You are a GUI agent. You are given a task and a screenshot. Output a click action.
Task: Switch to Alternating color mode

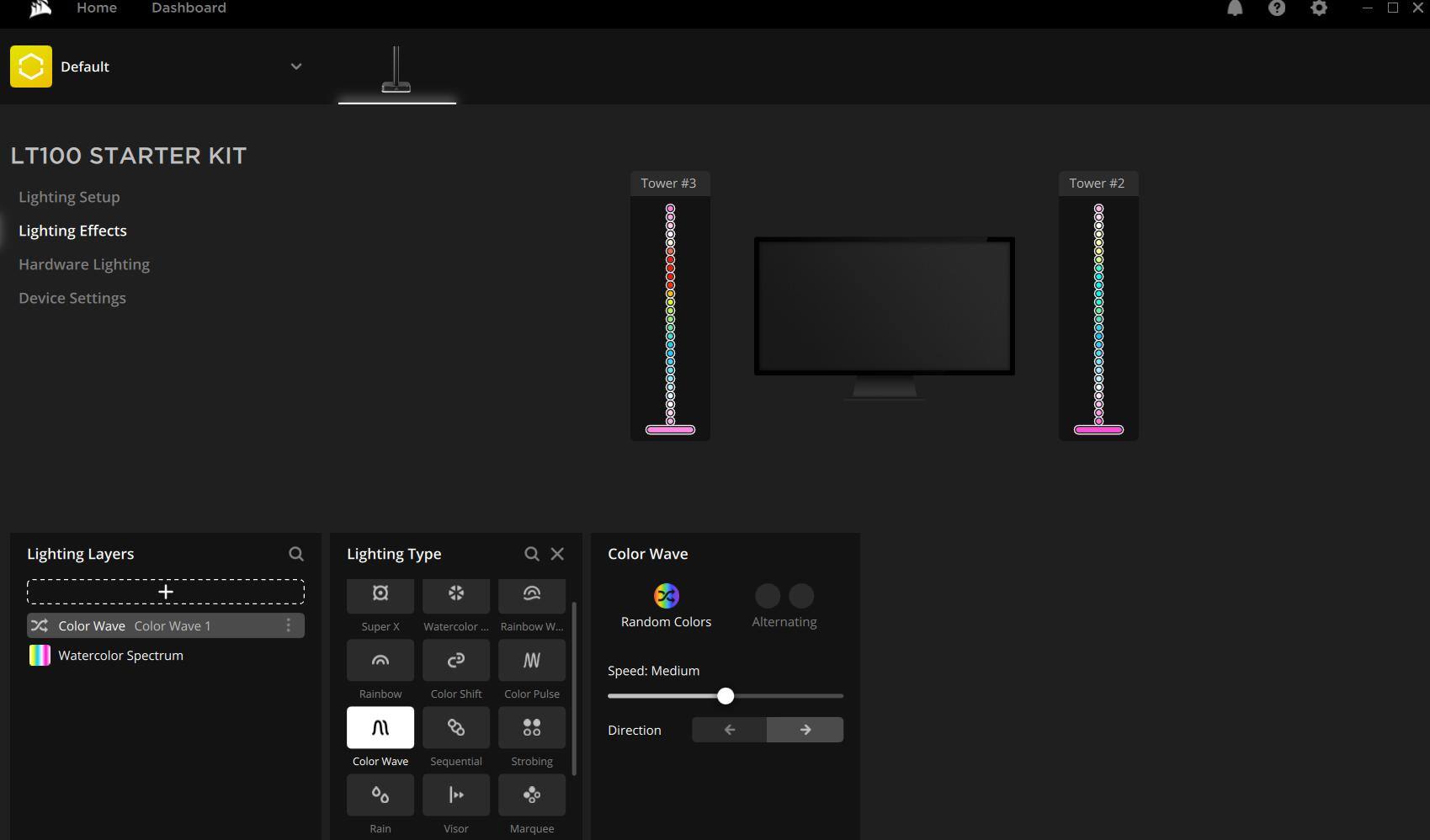coord(784,596)
